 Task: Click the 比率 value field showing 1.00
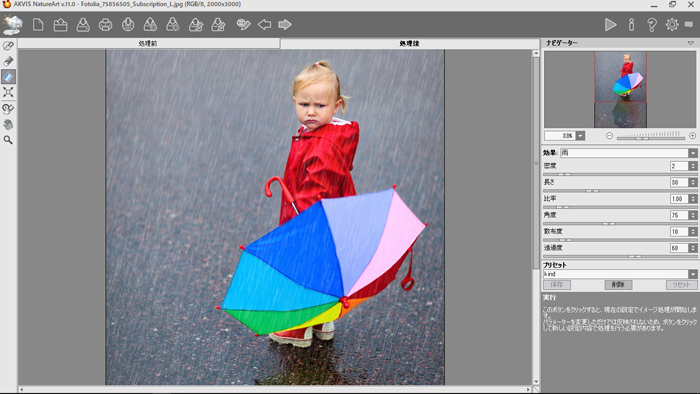679,199
